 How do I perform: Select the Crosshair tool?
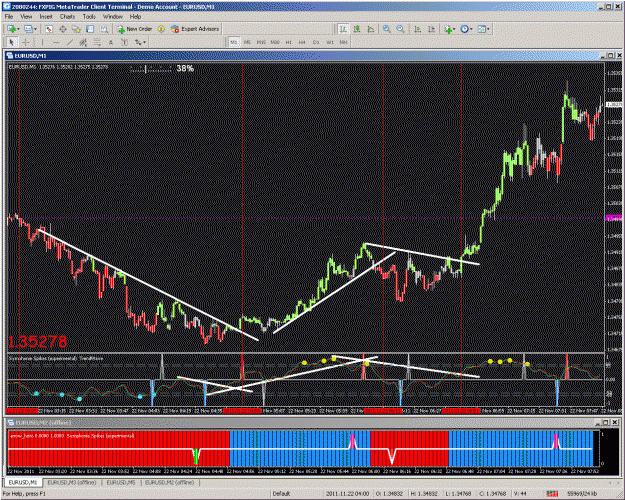pyautogui.click(x=26, y=42)
